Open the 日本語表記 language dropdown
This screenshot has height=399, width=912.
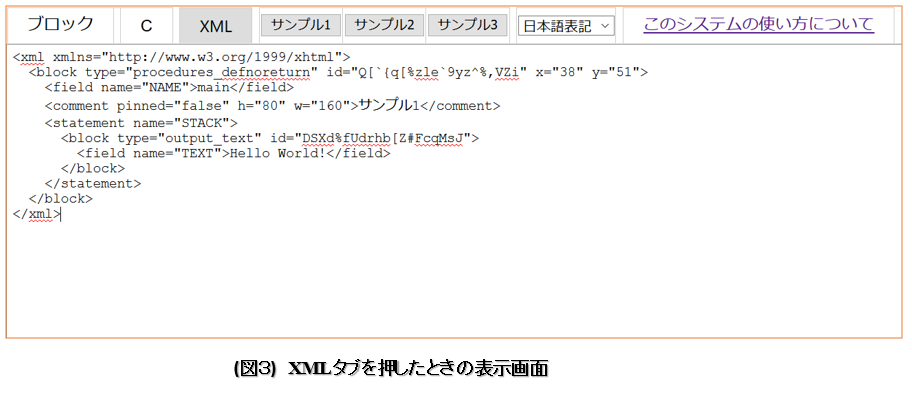[566, 26]
